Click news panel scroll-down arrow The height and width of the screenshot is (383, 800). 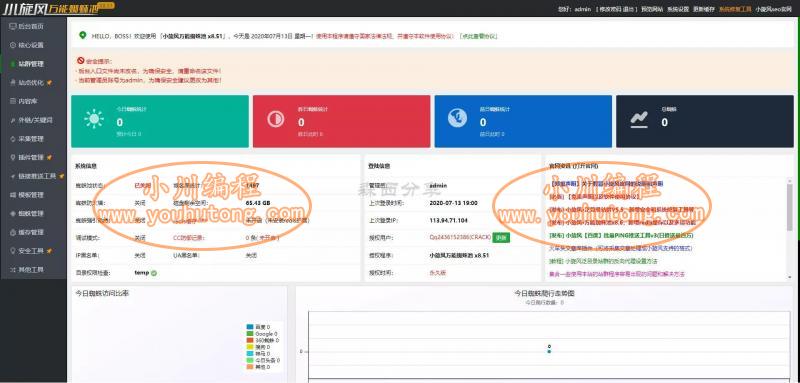(790, 276)
